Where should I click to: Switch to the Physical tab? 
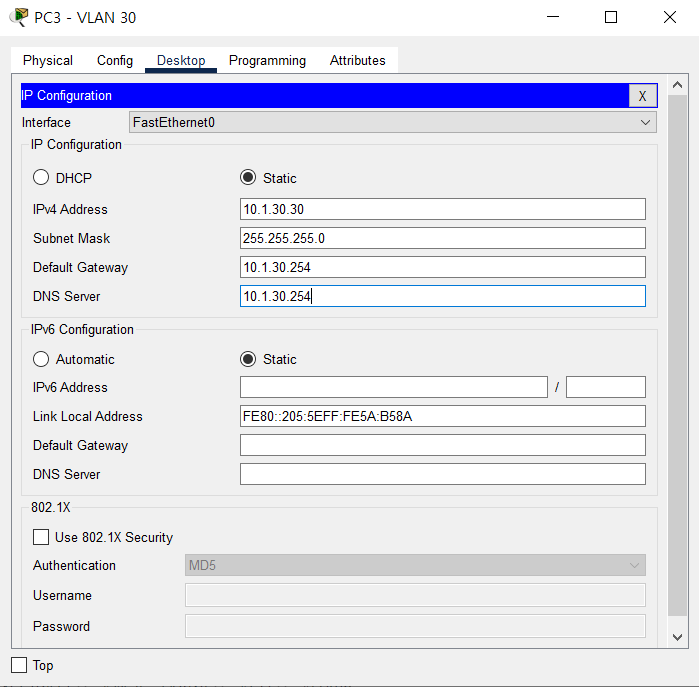48,60
